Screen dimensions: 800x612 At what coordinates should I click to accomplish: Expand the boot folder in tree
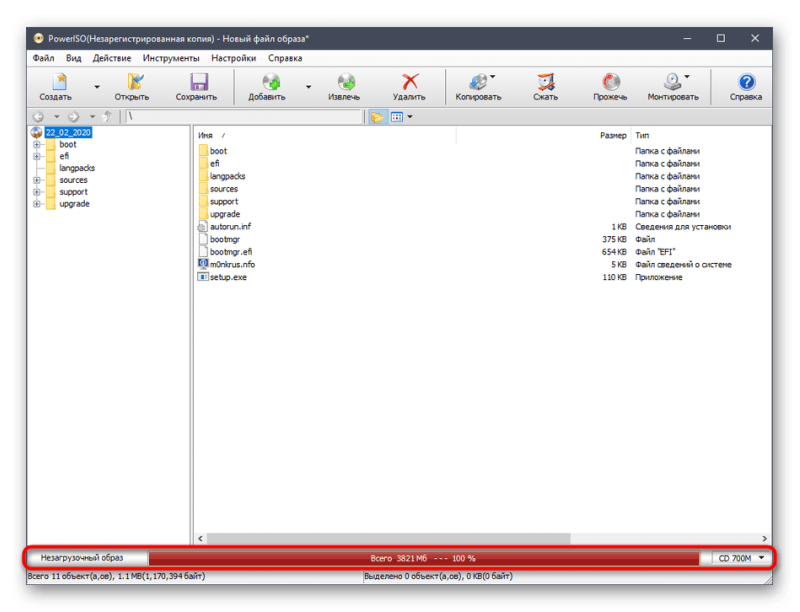[37, 144]
